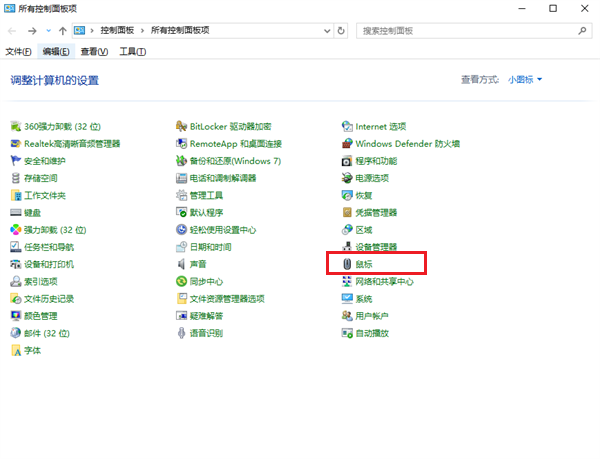Open the 存储空间 icon
Screen dimensions: 600x459
pyautogui.click(x=15, y=178)
